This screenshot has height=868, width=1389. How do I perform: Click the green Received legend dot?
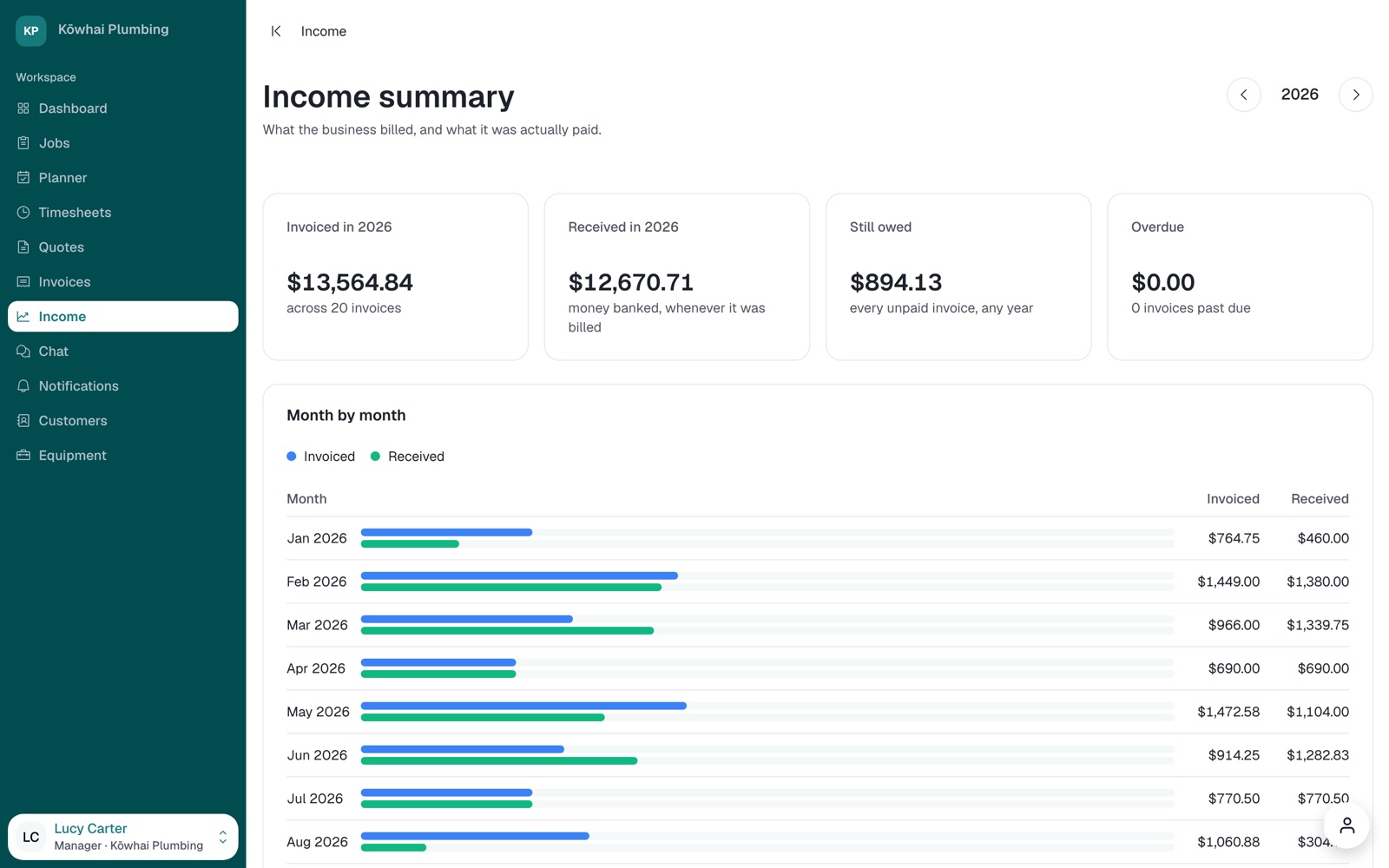click(375, 457)
